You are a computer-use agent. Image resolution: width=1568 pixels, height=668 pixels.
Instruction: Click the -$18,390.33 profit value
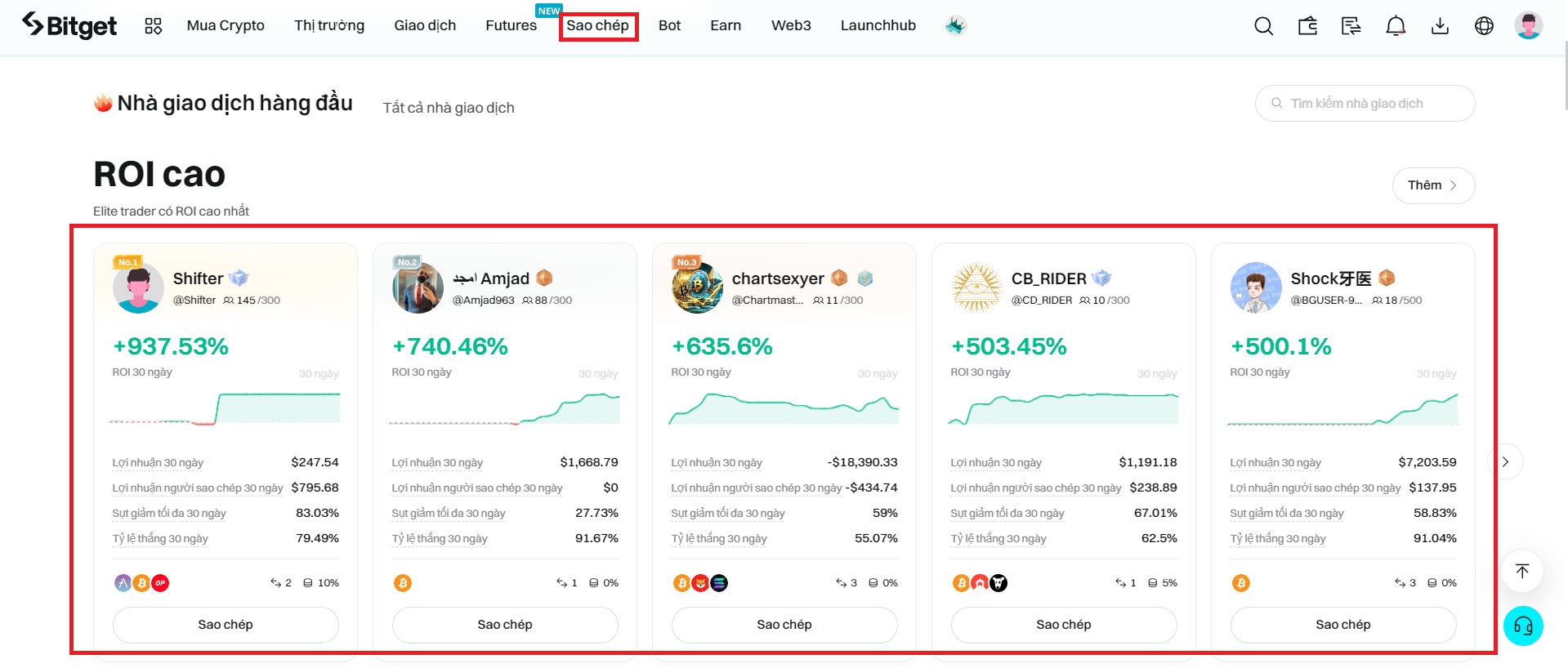coord(862,462)
